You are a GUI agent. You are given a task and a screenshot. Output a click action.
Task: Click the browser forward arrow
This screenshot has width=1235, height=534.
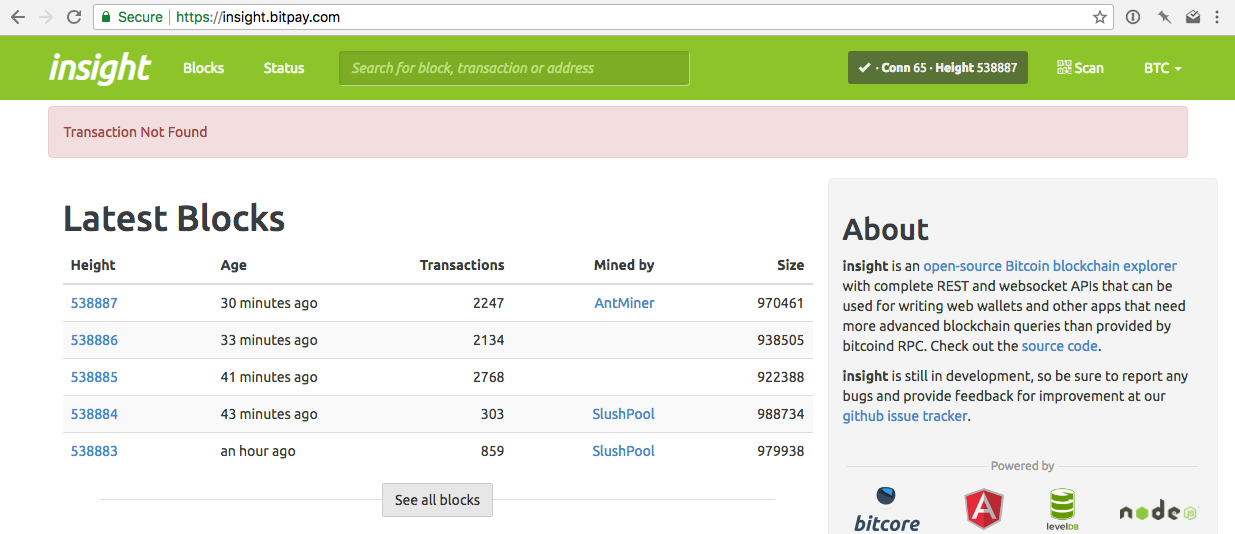45,17
